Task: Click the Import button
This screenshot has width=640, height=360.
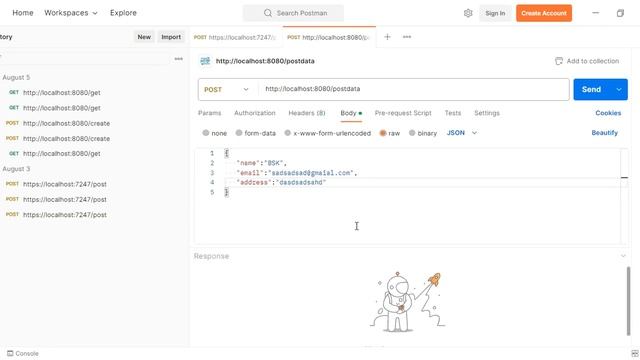Action: click(x=171, y=37)
